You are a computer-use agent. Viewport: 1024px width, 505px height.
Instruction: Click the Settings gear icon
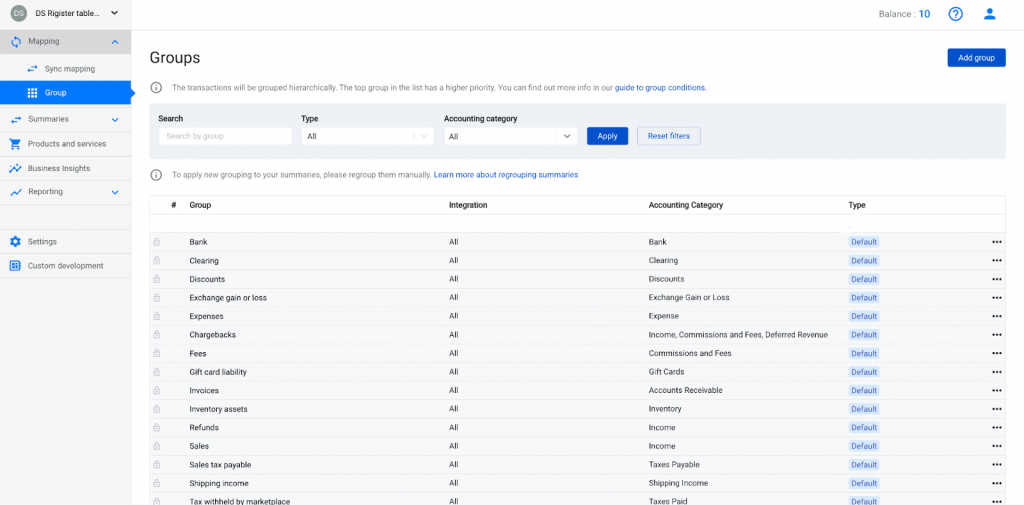[x=16, y=242]
